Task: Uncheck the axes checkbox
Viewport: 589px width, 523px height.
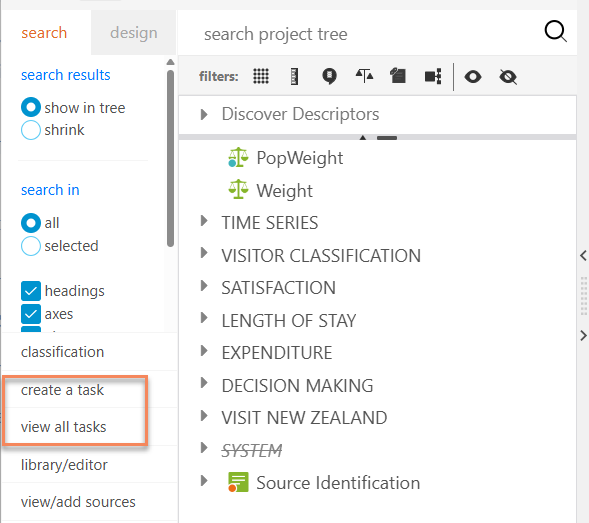Action: pos(31,314)
